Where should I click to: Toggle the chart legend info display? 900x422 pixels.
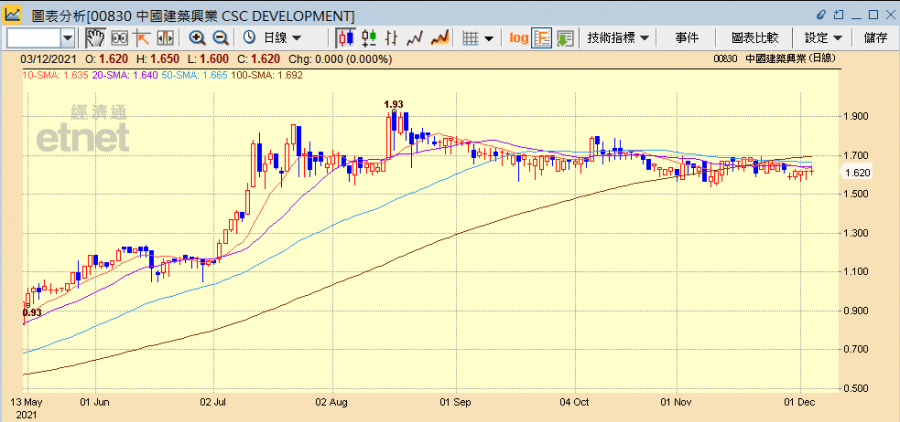pos(542,38)
